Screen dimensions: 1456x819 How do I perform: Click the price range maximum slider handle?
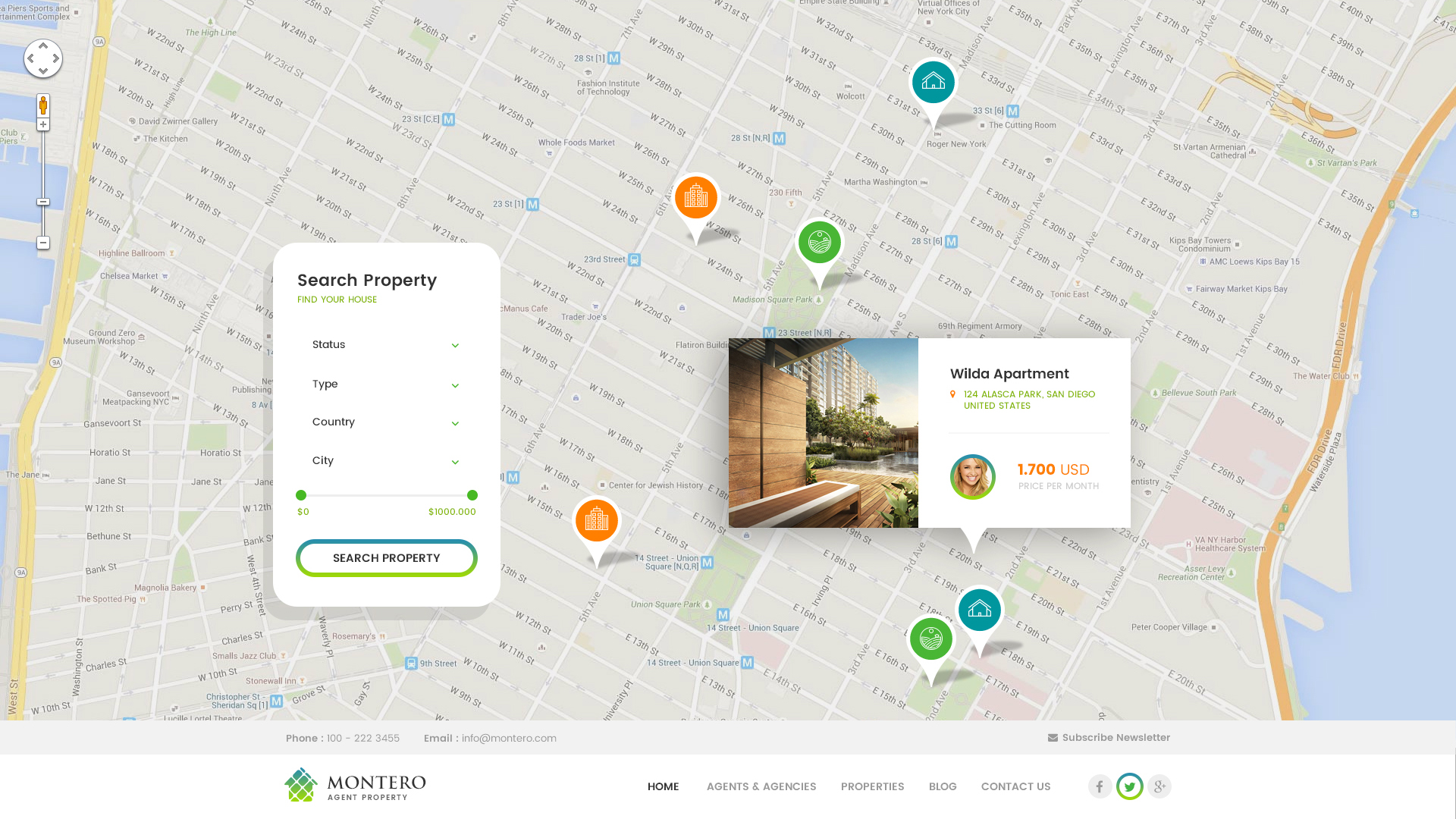pyautogui.click(x=472, y=495)
